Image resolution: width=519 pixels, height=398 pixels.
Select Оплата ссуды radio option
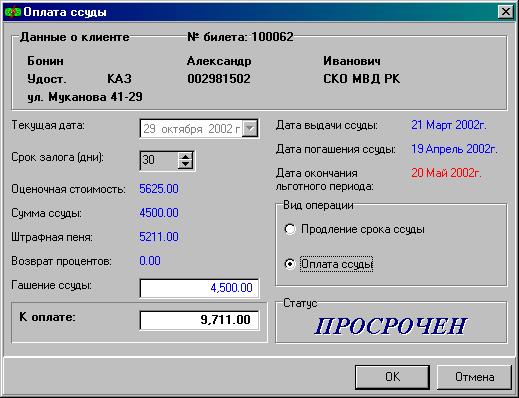290,264
